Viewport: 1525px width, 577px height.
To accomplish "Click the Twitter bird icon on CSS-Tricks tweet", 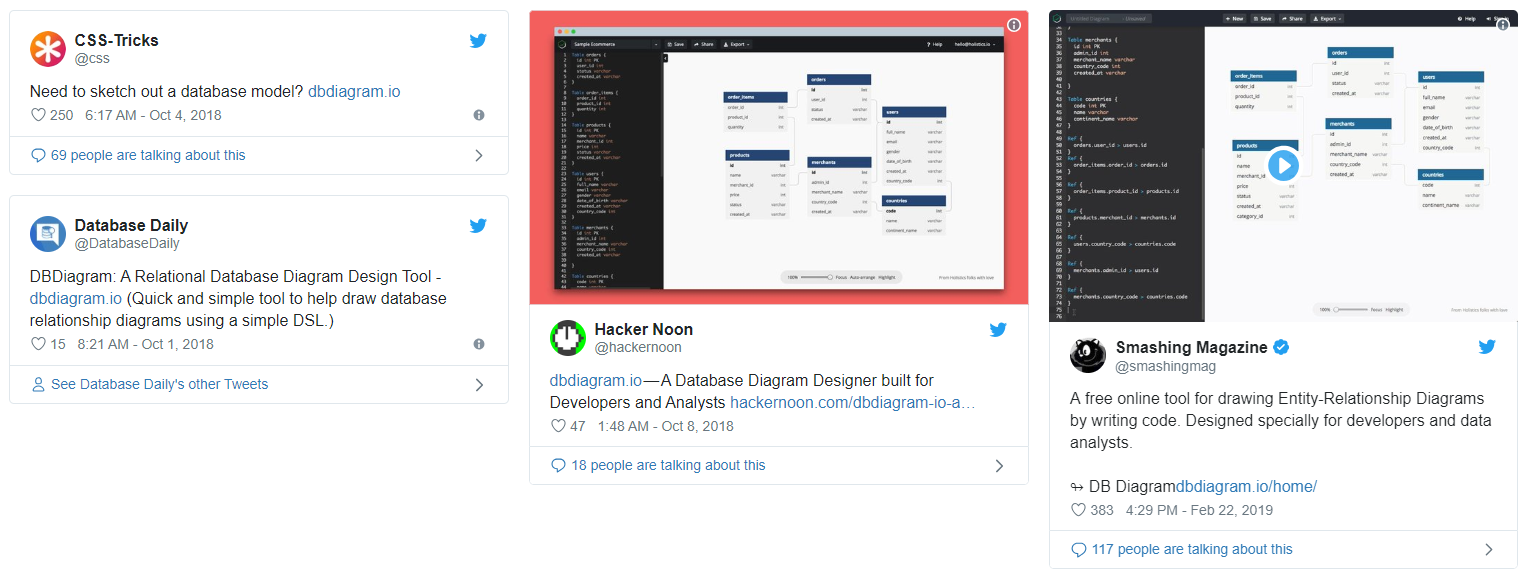I will click(478, 41).
